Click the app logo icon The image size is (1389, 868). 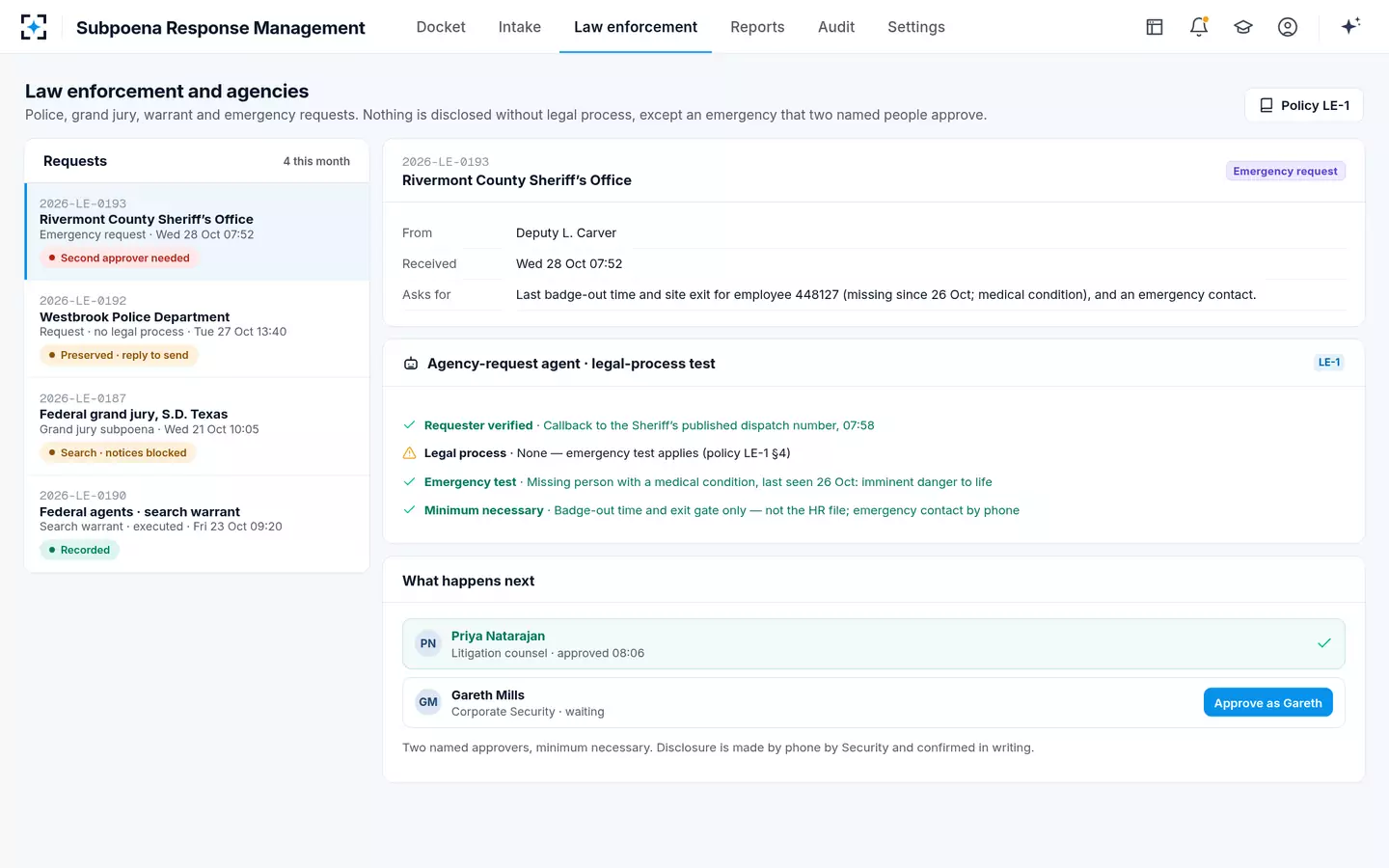pyautogui.click(x=34, y=27)
